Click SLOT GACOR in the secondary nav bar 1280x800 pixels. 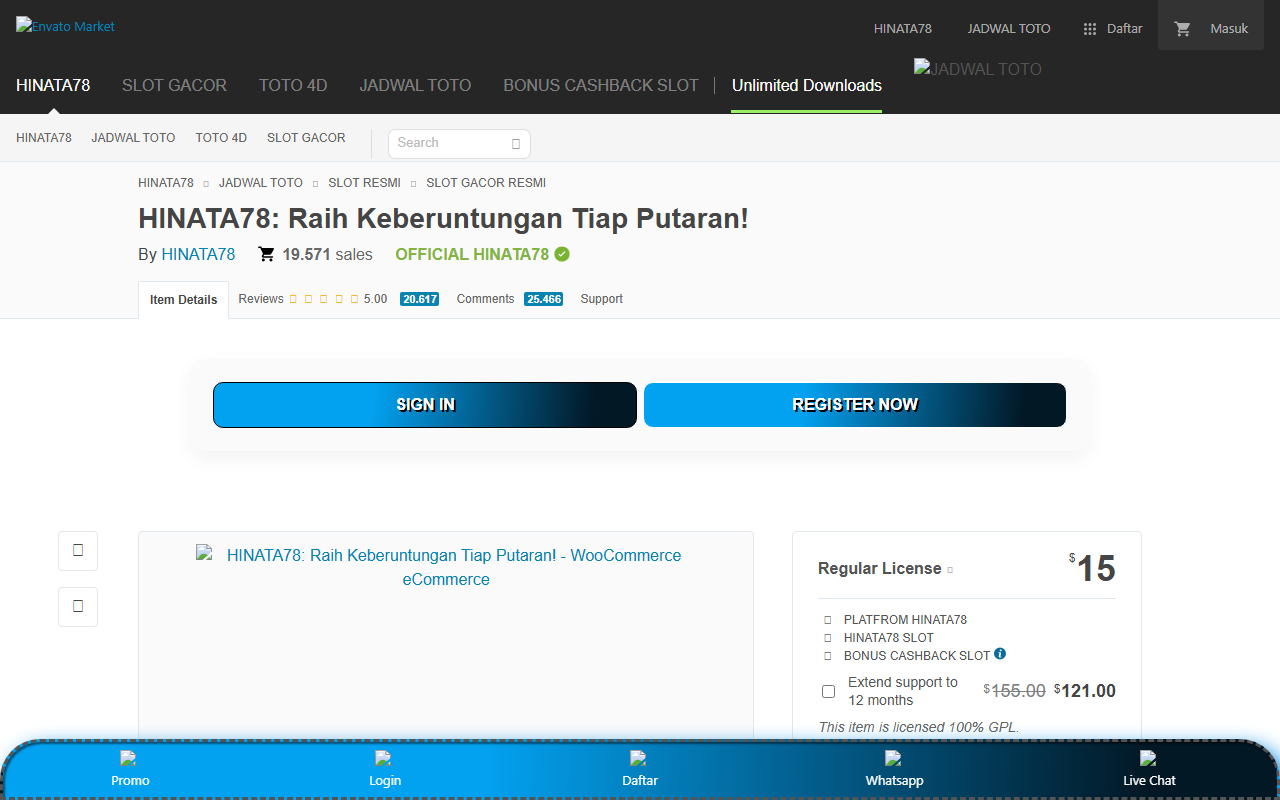pyautogui.click(x=306, y=138)
